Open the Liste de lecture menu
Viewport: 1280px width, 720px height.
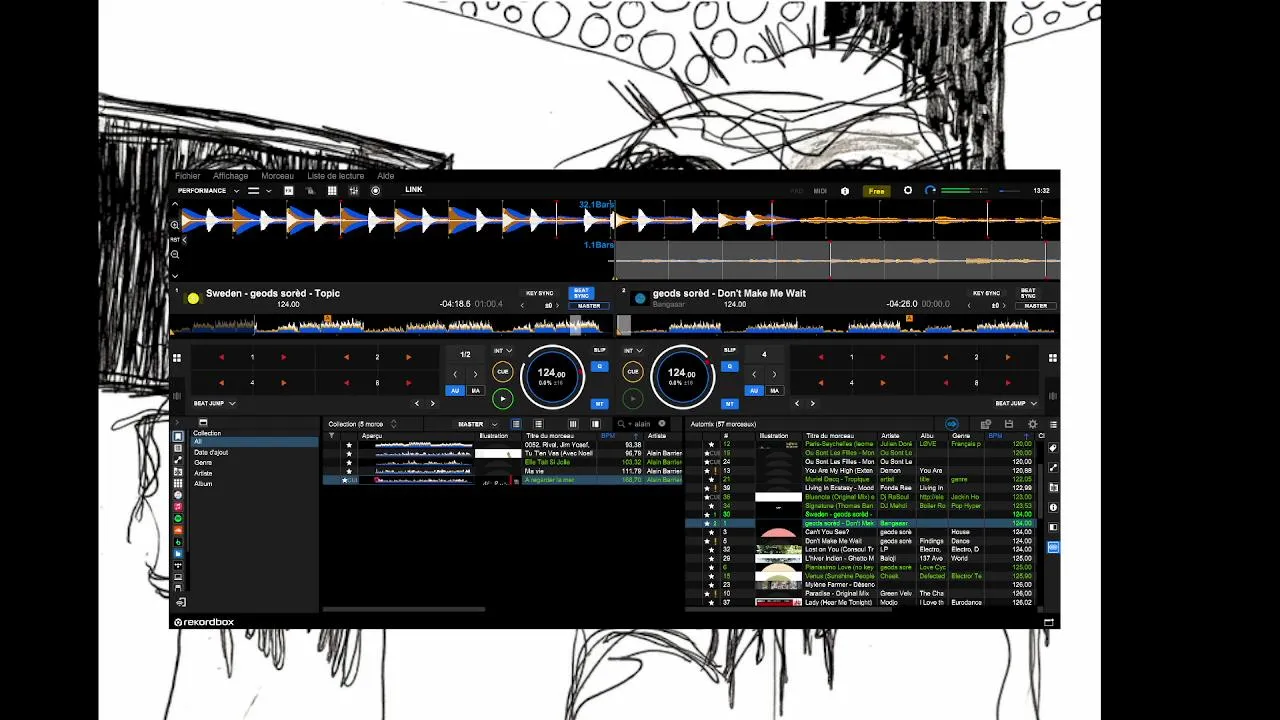[335, 176]
